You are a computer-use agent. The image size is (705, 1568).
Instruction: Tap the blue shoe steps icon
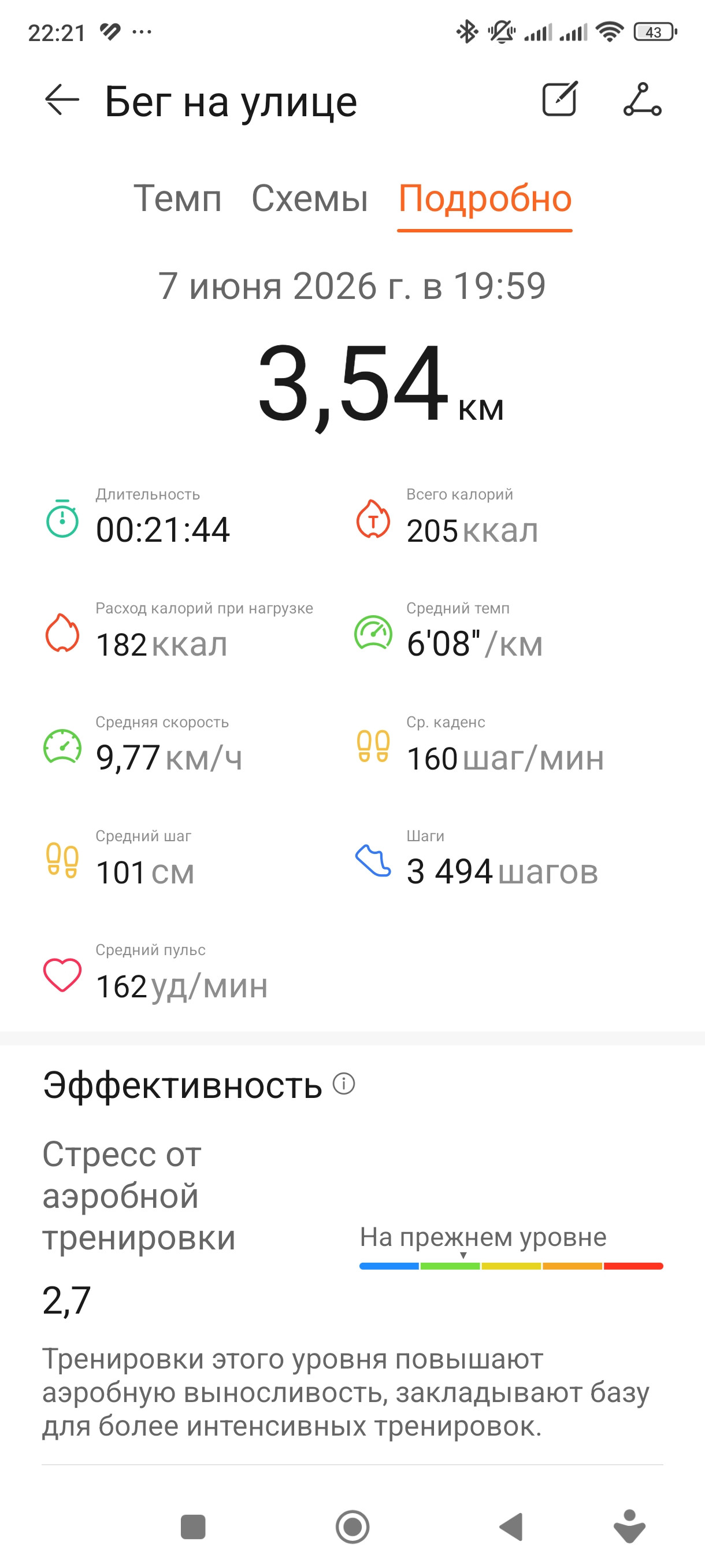(373, 861)
